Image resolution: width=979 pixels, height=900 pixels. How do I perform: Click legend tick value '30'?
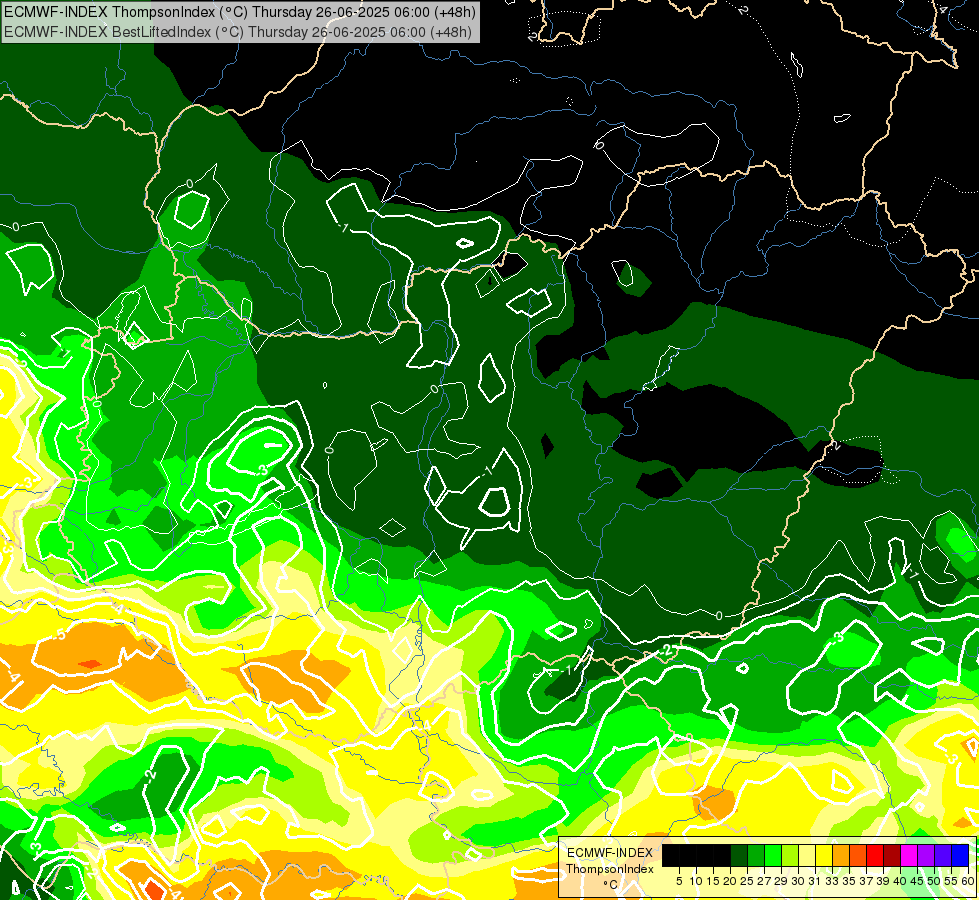(799, 881)
